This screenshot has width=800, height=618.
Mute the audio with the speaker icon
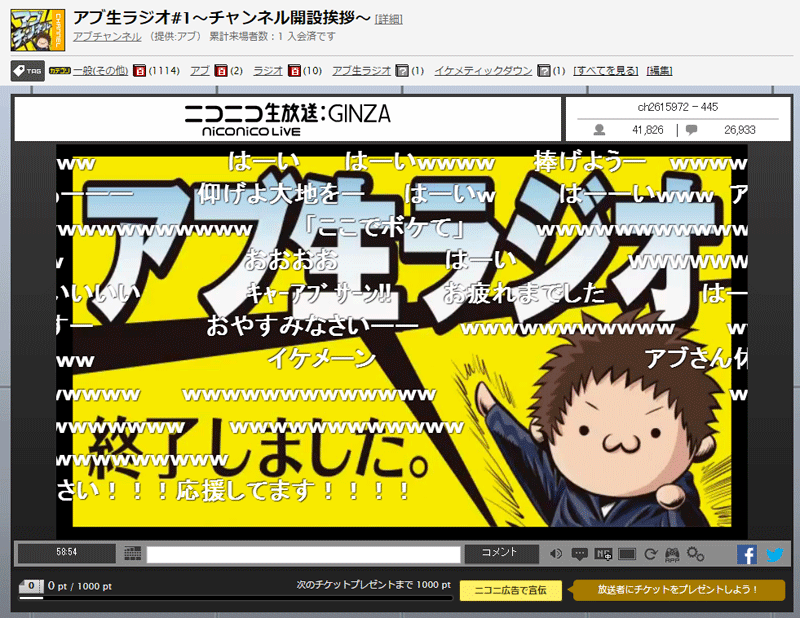coord(556,554)
